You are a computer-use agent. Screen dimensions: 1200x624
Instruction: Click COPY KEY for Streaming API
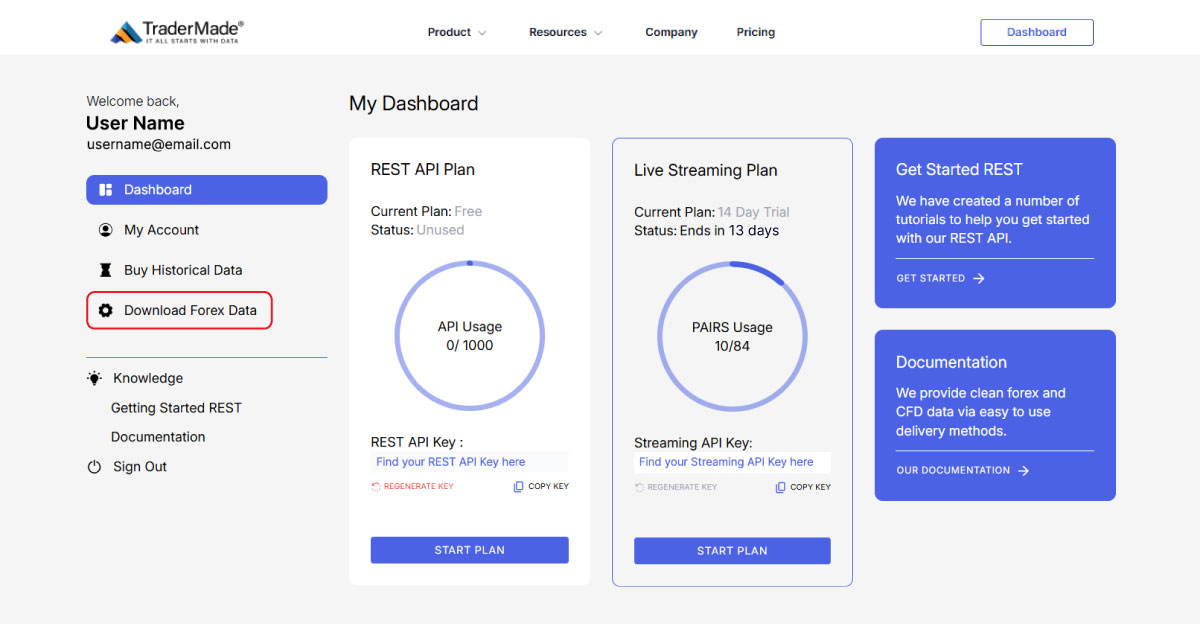point(803,487)
